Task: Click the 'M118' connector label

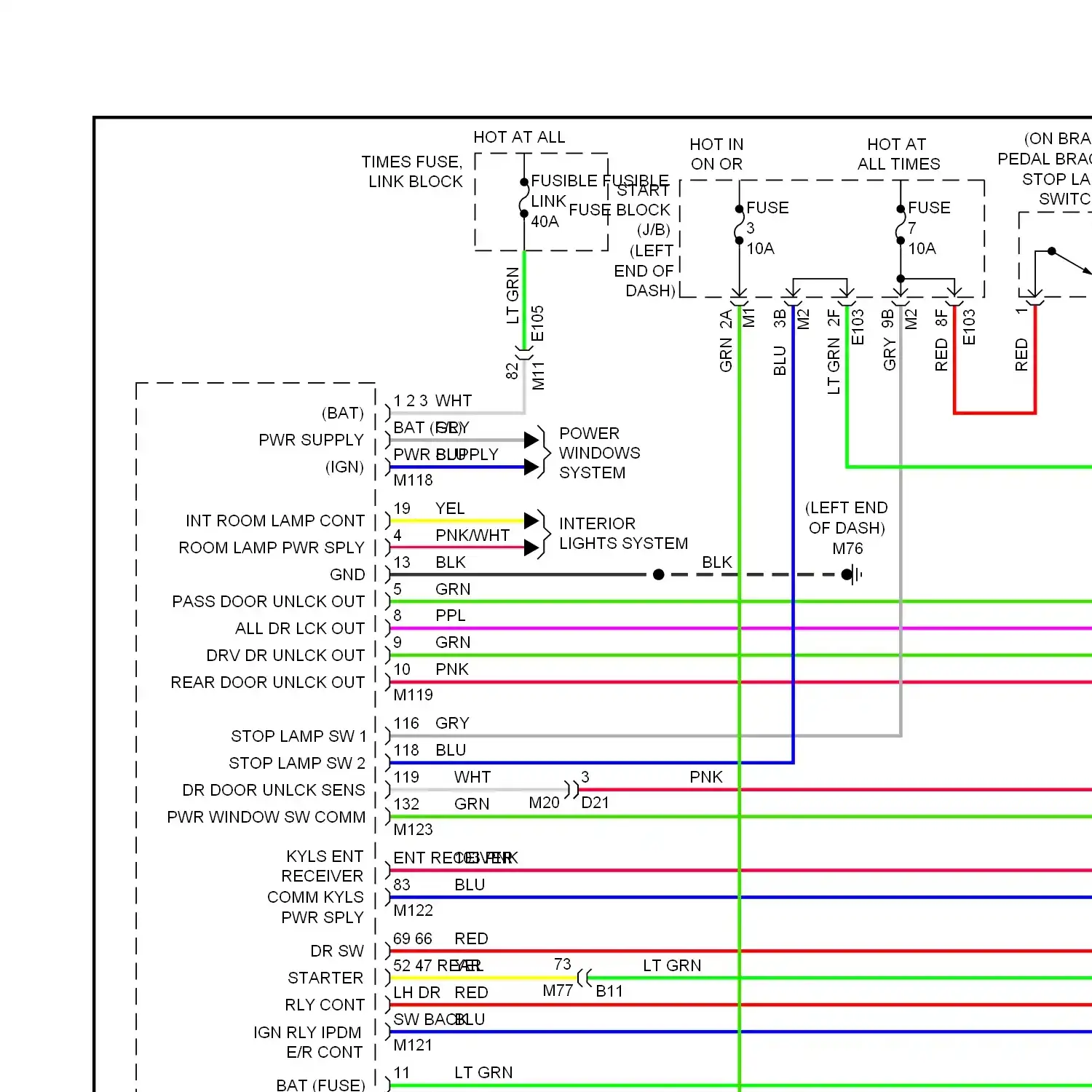Action: coord(413,480)
